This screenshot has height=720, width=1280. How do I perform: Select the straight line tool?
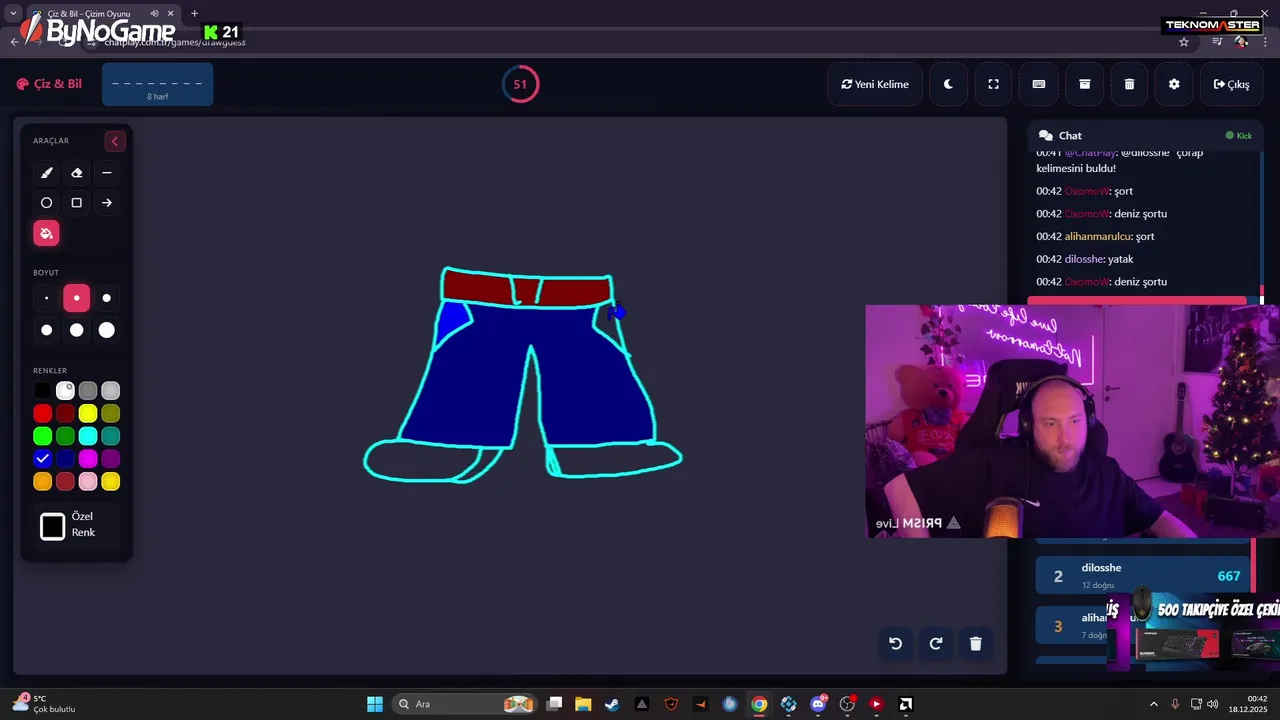tap(107, 173)
